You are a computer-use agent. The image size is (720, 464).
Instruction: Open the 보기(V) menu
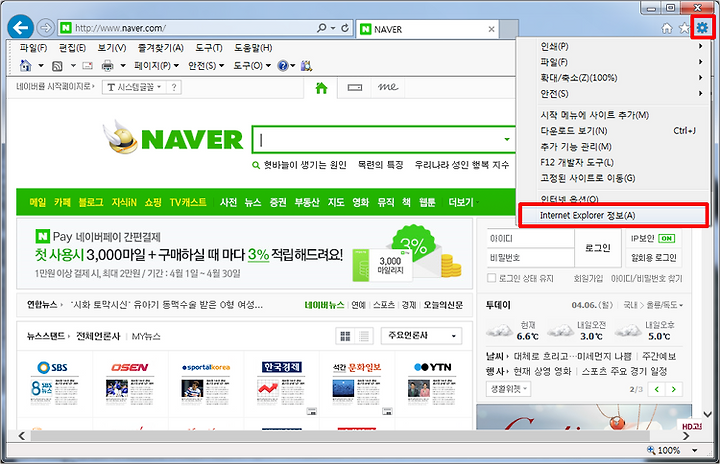click(x=112, y=48)
